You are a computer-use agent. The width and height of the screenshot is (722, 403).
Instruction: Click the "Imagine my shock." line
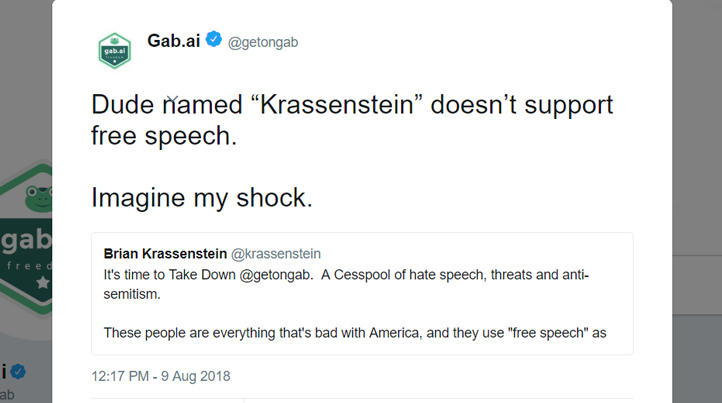202,198
